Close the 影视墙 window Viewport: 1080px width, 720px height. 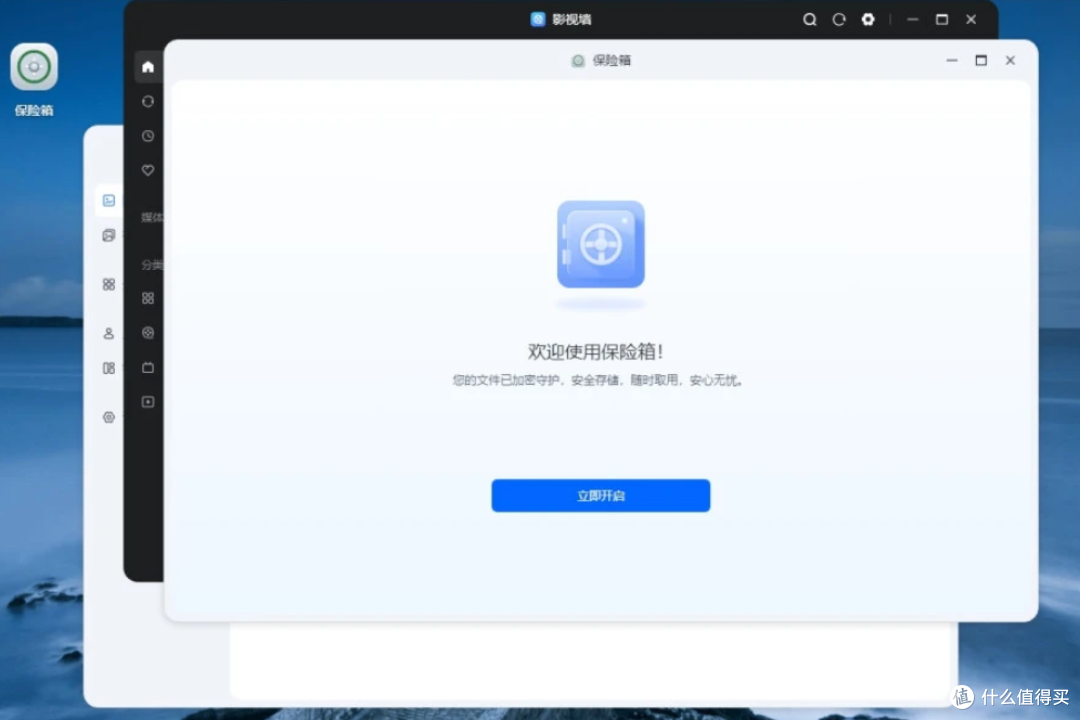click(971, 19)
